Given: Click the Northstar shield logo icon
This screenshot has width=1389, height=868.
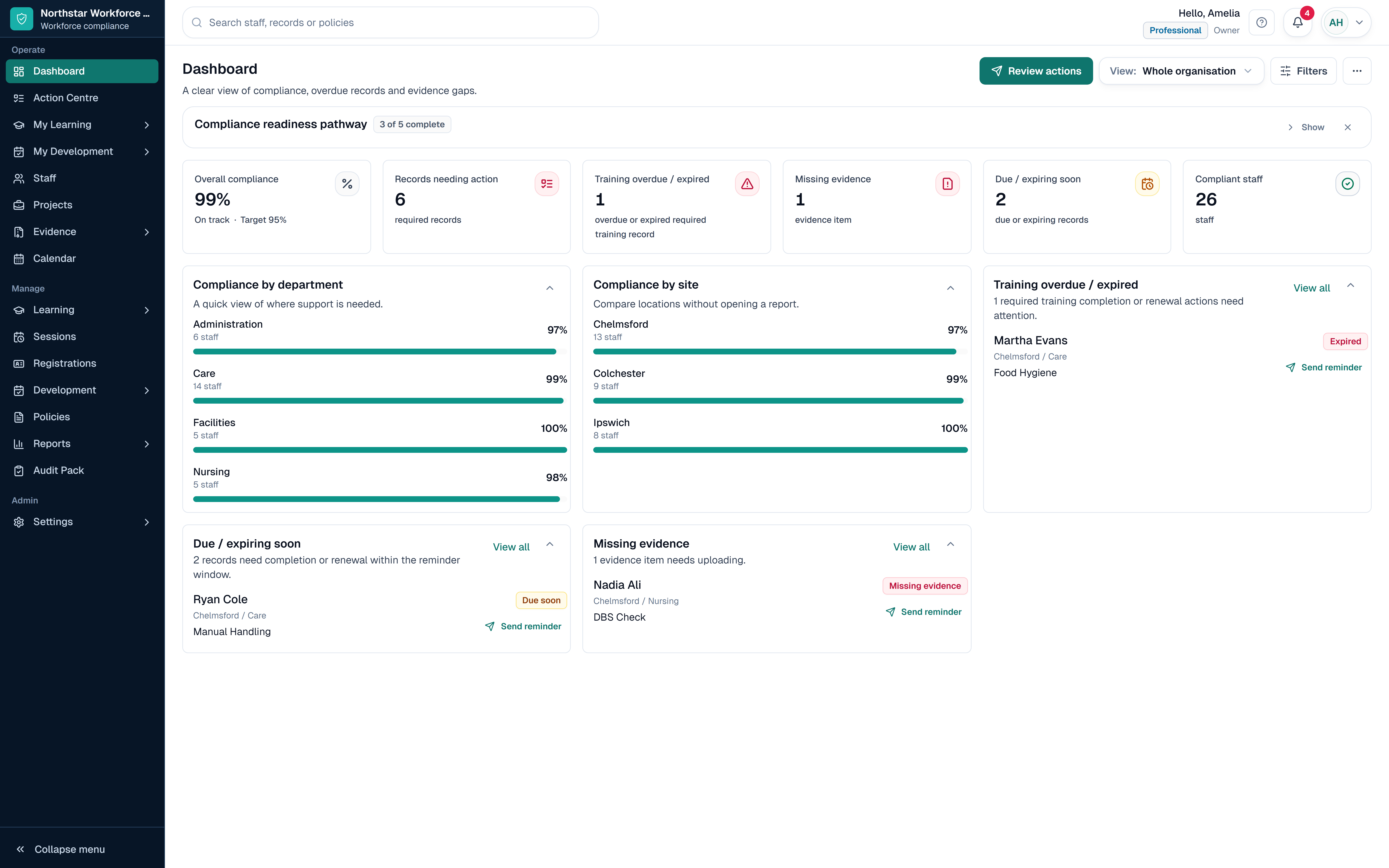Looking at the screenshot, I should coord(22,19).
